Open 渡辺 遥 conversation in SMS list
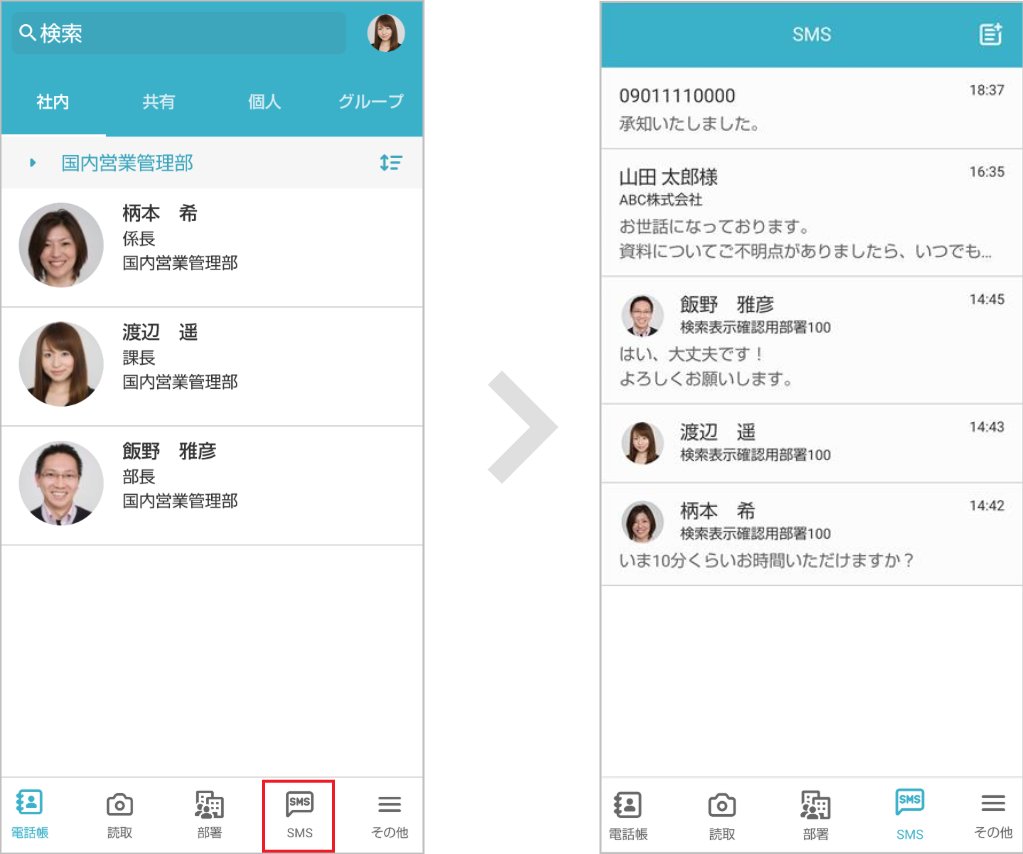 coord(812,443)
